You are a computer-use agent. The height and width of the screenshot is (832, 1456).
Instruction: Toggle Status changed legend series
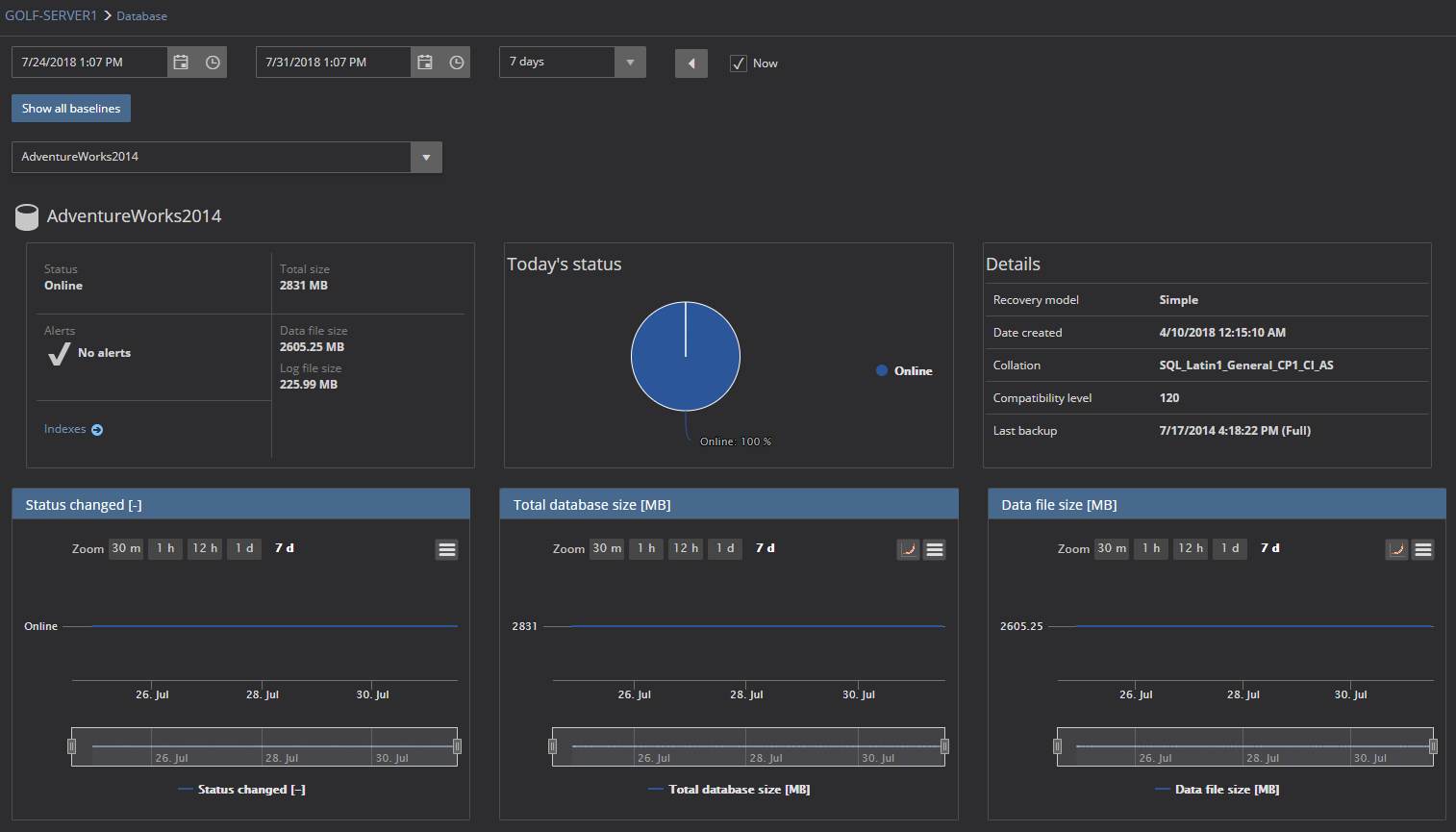242,790
